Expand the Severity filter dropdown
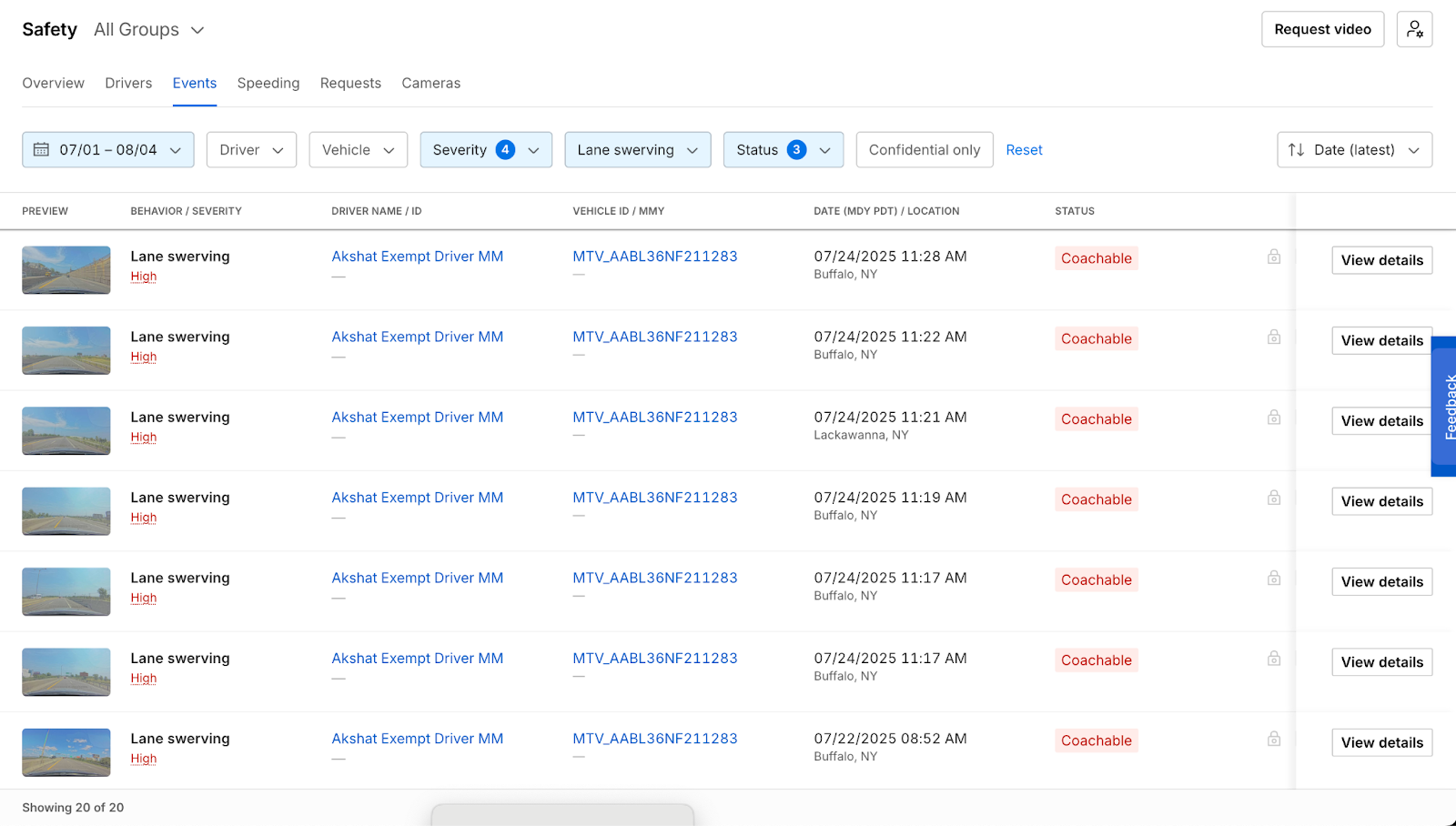This screenshot has height=826, width=1456. 485,150
